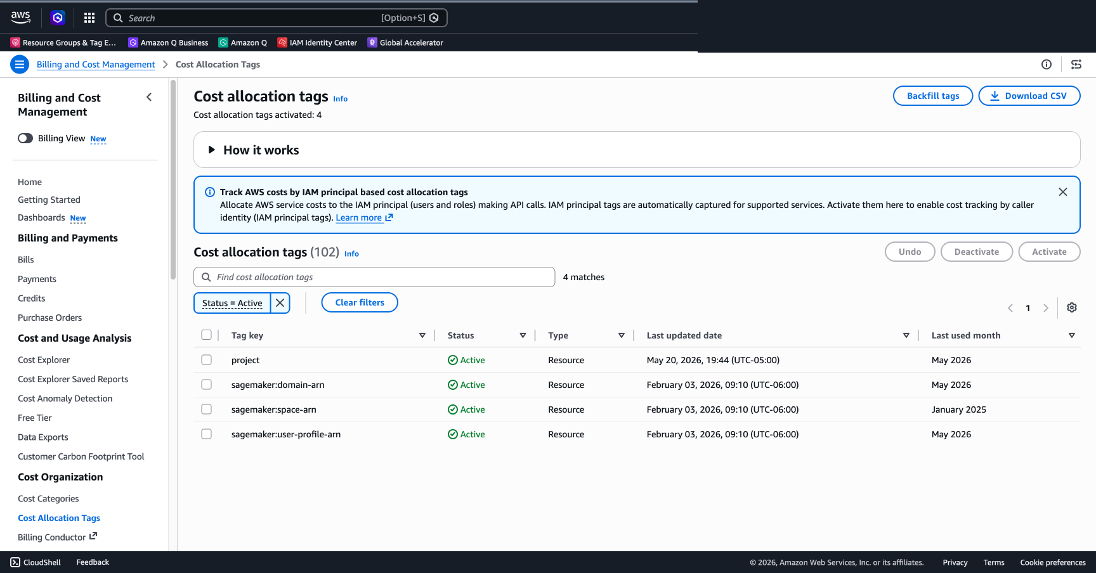Screen dimensions: 1096x573
Task: Open Cost Categories in the sidebar
Action: [x=48, y=499]
